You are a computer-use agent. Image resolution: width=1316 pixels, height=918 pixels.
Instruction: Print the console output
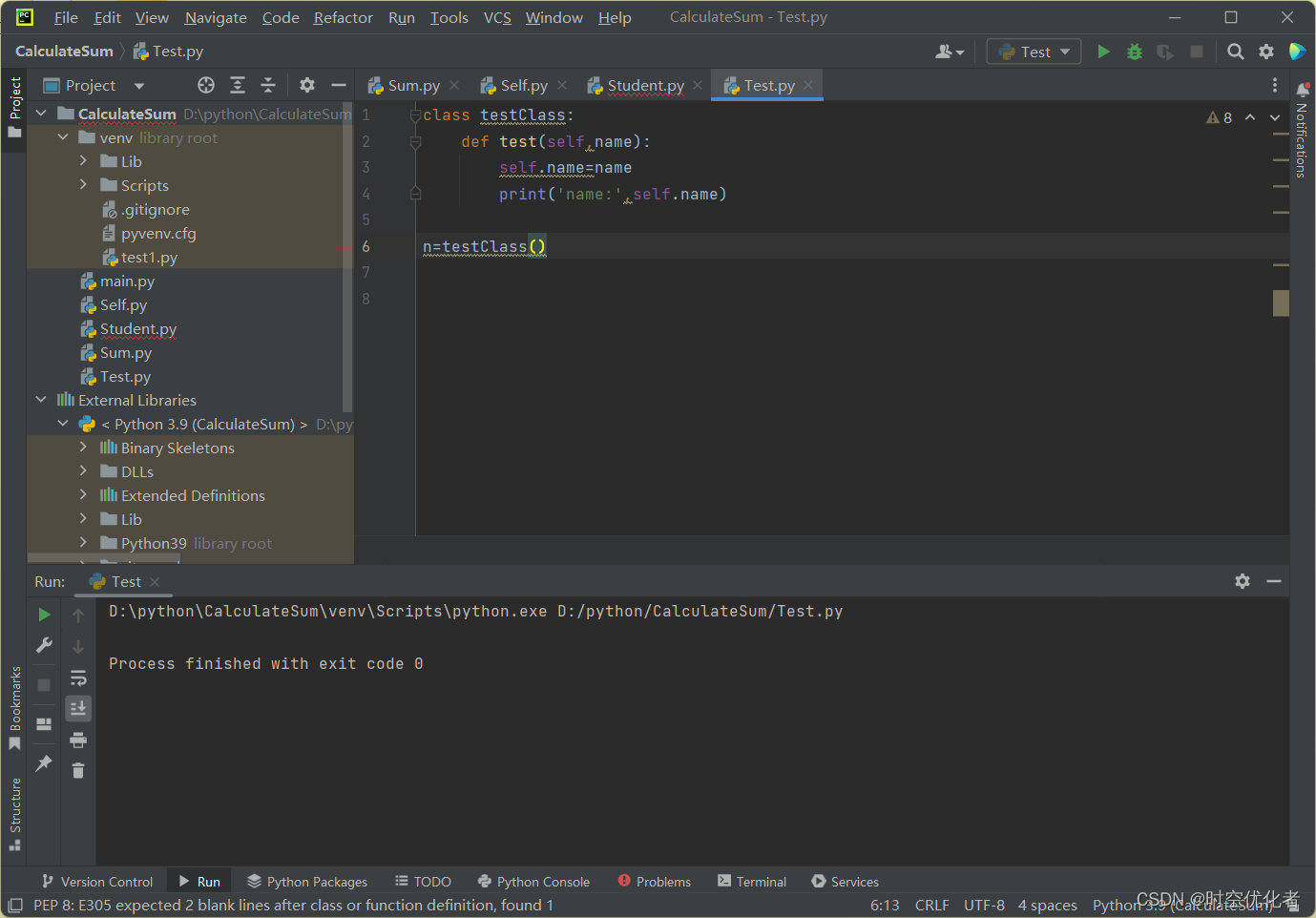click(78, 740)
